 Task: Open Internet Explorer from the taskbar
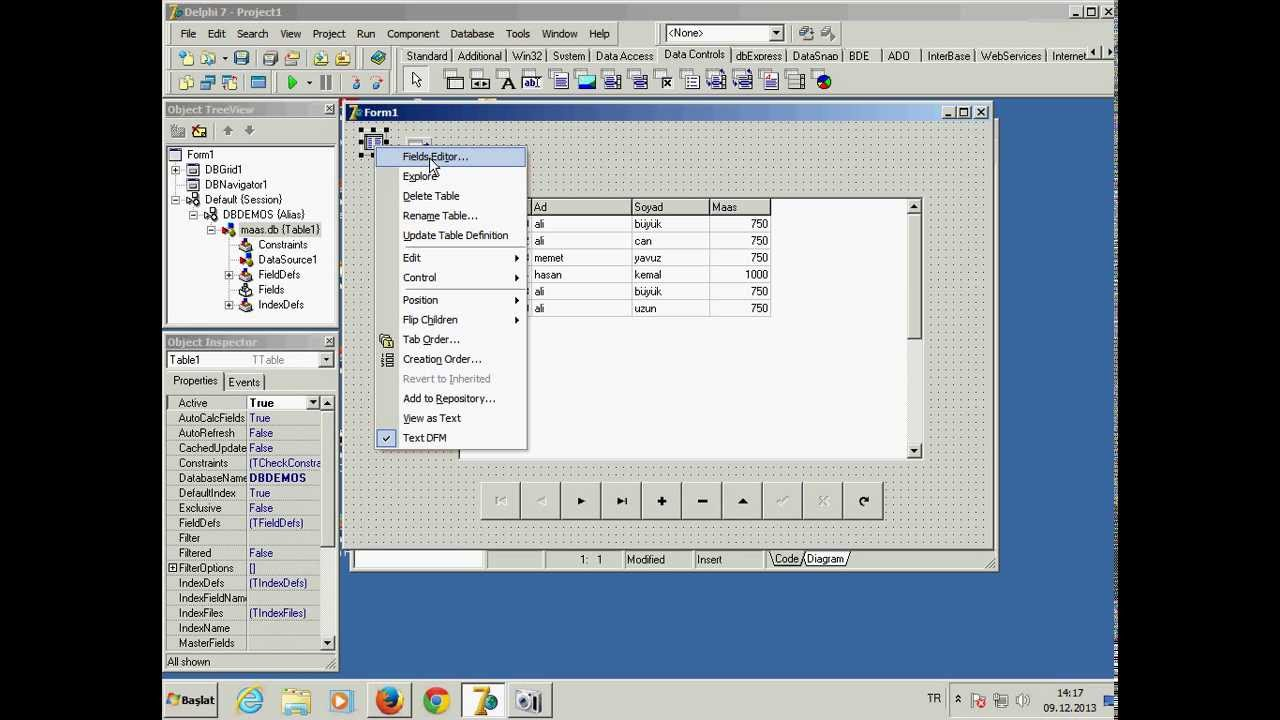click(250, 701)
